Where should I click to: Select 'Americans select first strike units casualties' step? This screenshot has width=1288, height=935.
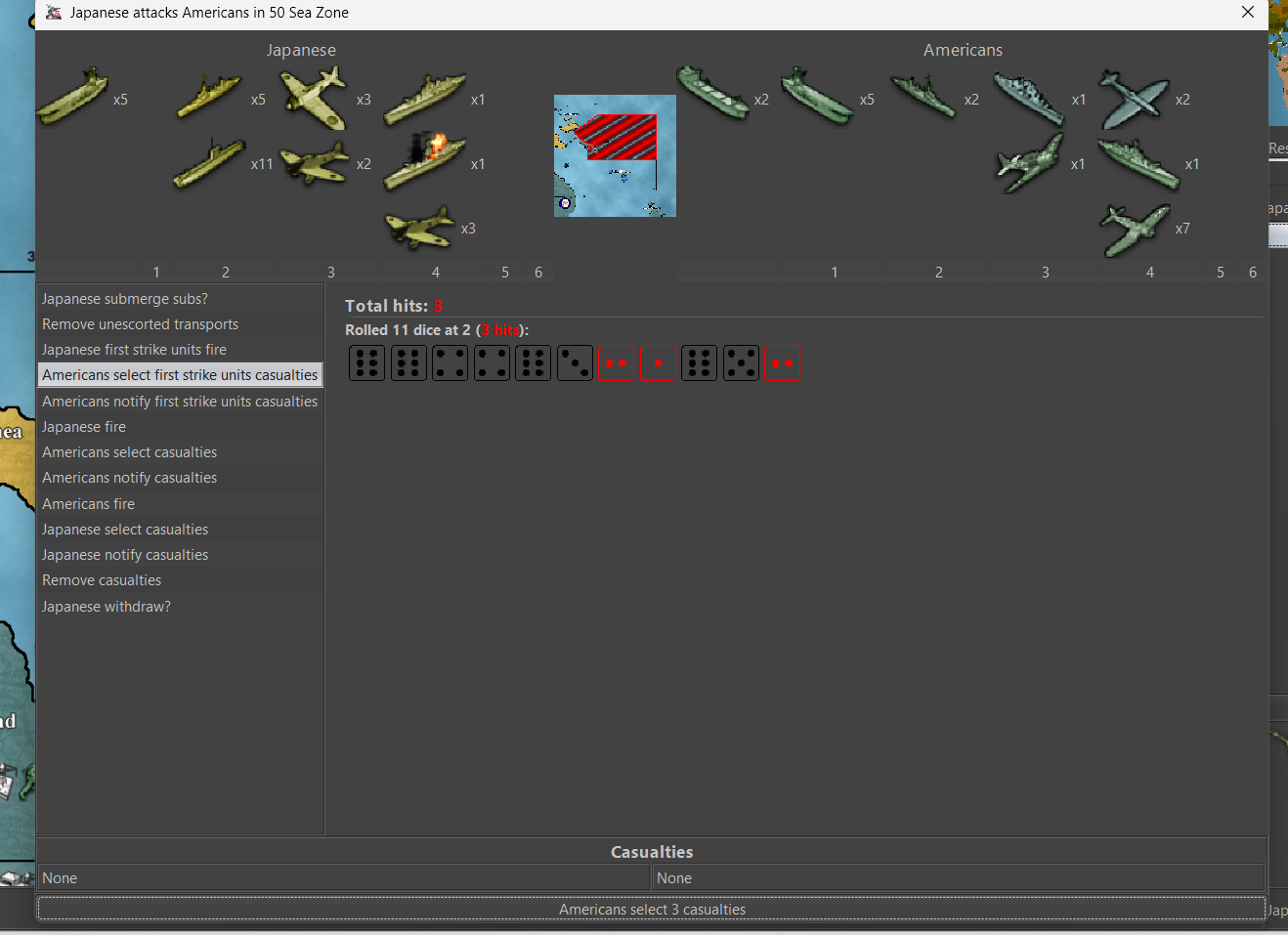point(180,375)
